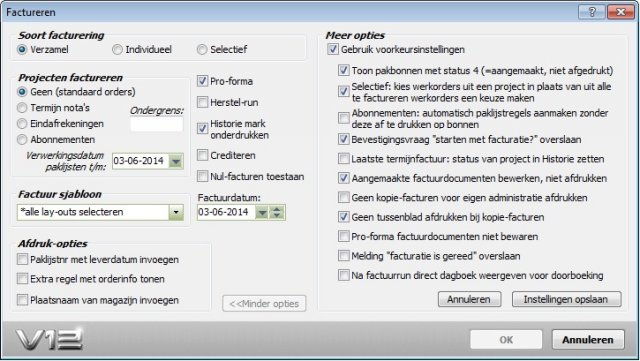Check Plaatsnaam van magazijn invoegen
640x361 pixels.
(x=22, y=300)
